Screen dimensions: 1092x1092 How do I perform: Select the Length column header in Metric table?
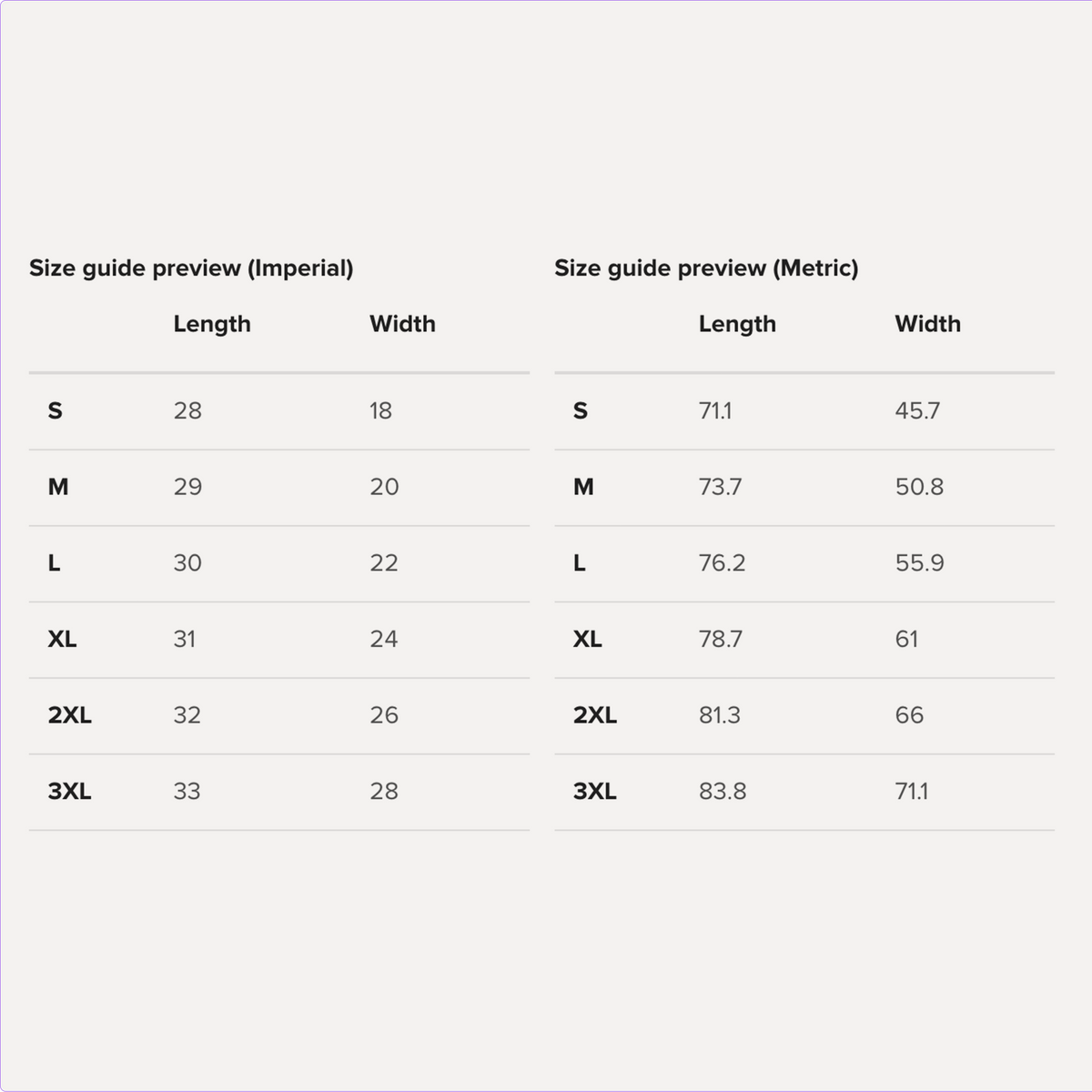pos(737,324)
